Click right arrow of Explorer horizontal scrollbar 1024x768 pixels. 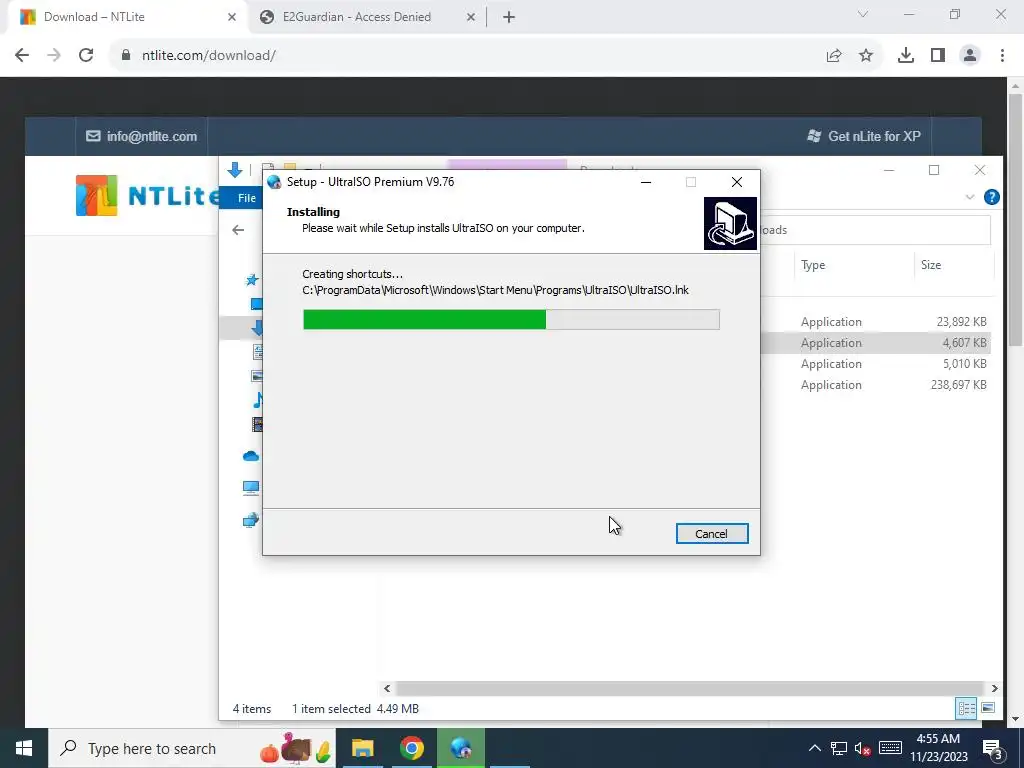coord(994,688)
